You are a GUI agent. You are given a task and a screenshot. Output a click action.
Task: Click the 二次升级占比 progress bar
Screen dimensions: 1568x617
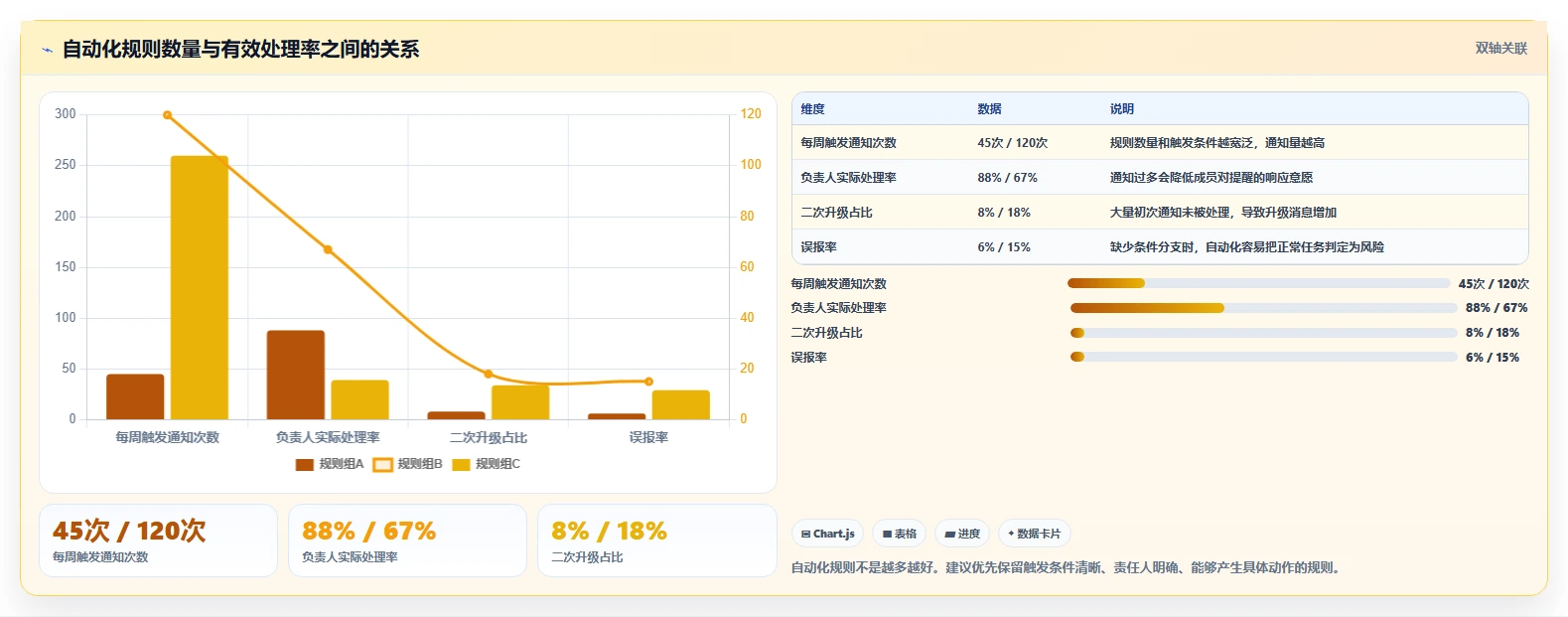point(1263,333)
